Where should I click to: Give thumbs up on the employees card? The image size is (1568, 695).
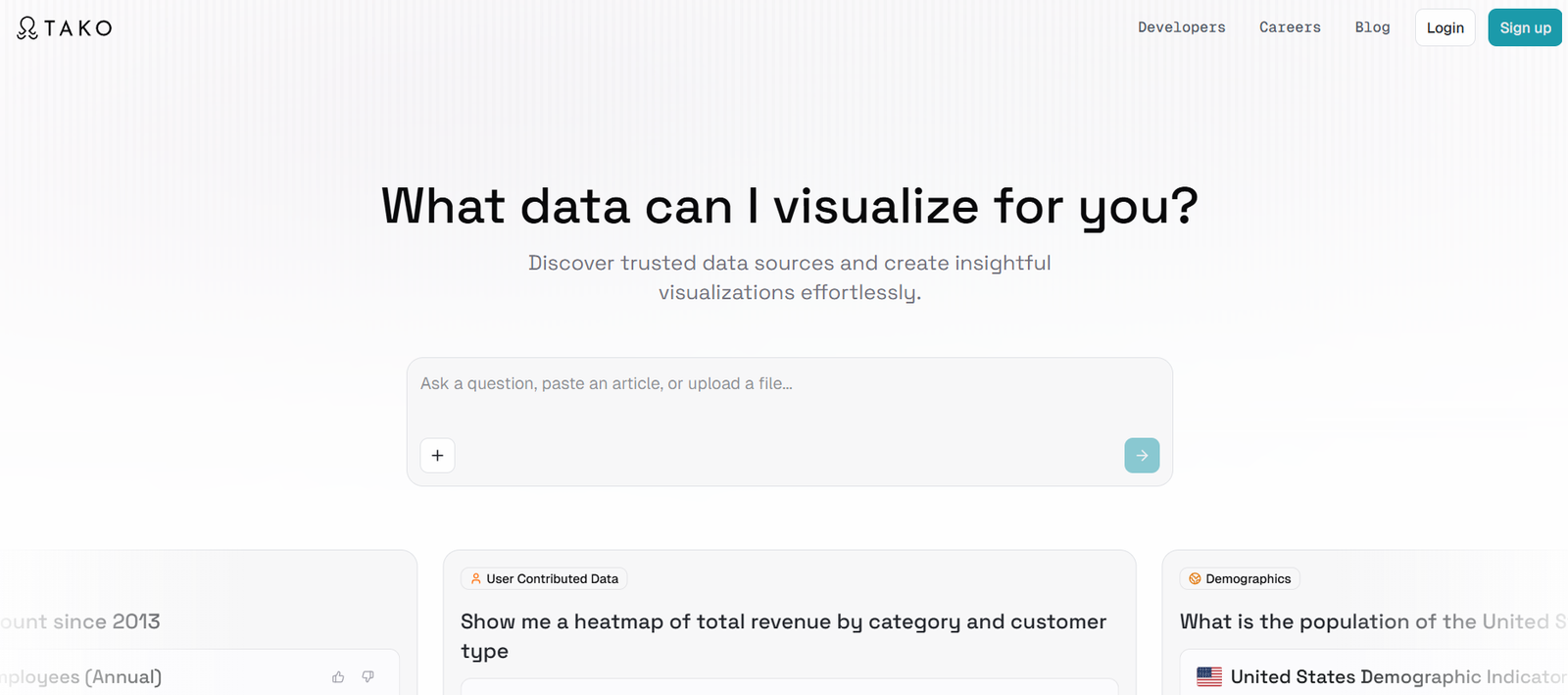[338, 677]
